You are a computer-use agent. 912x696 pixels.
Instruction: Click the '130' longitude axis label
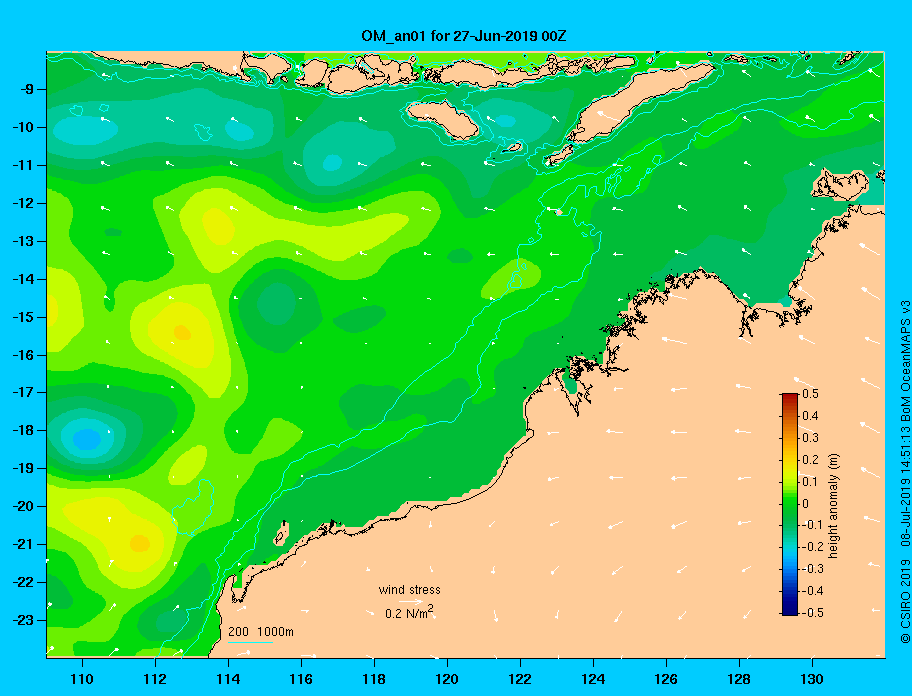tap(812, 679)
